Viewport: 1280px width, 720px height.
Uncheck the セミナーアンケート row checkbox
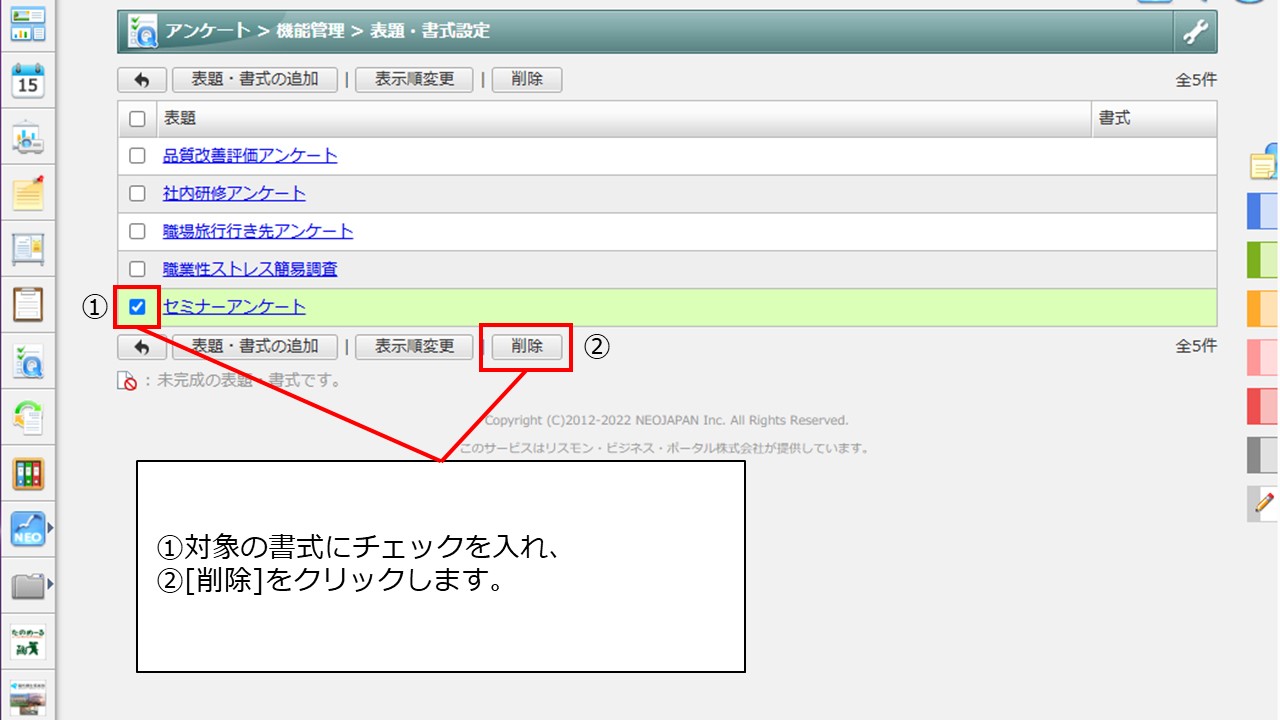(x=138, y=307)
